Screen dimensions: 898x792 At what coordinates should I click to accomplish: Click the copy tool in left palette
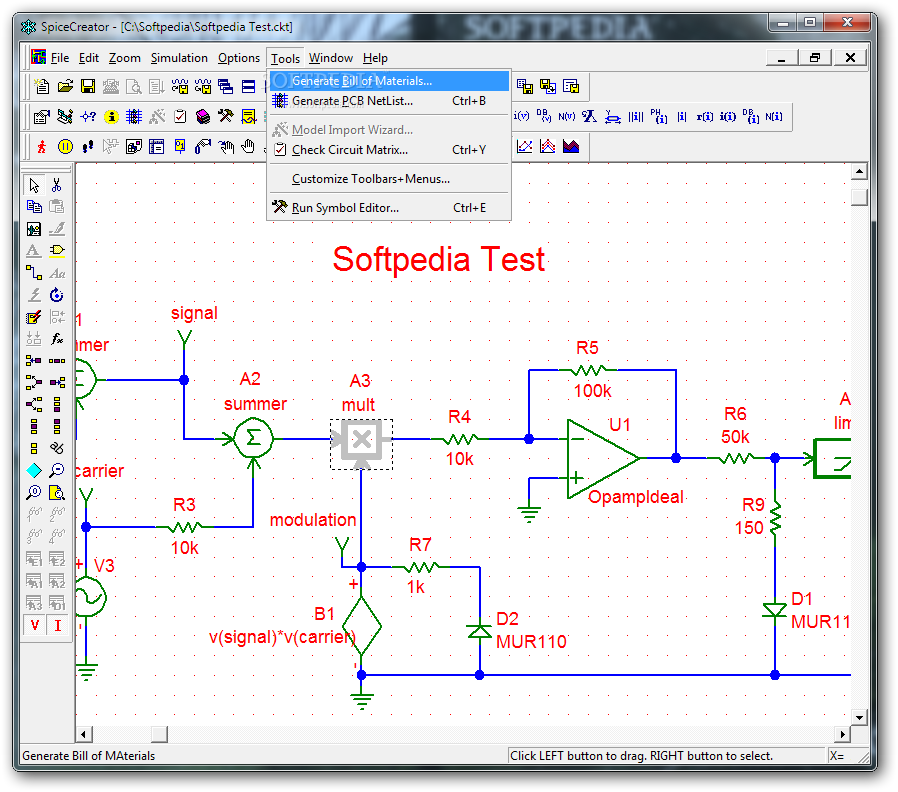point(34,207)
